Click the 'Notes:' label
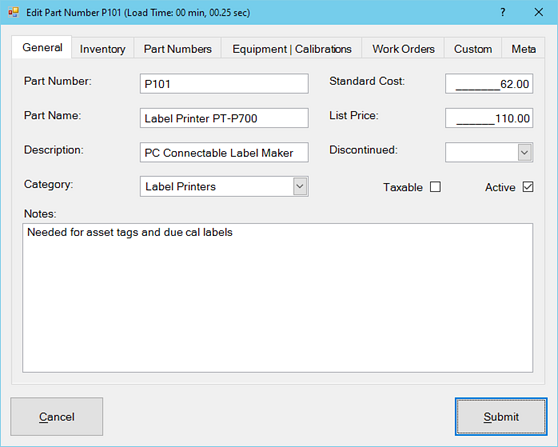 [x=40, y=214]
